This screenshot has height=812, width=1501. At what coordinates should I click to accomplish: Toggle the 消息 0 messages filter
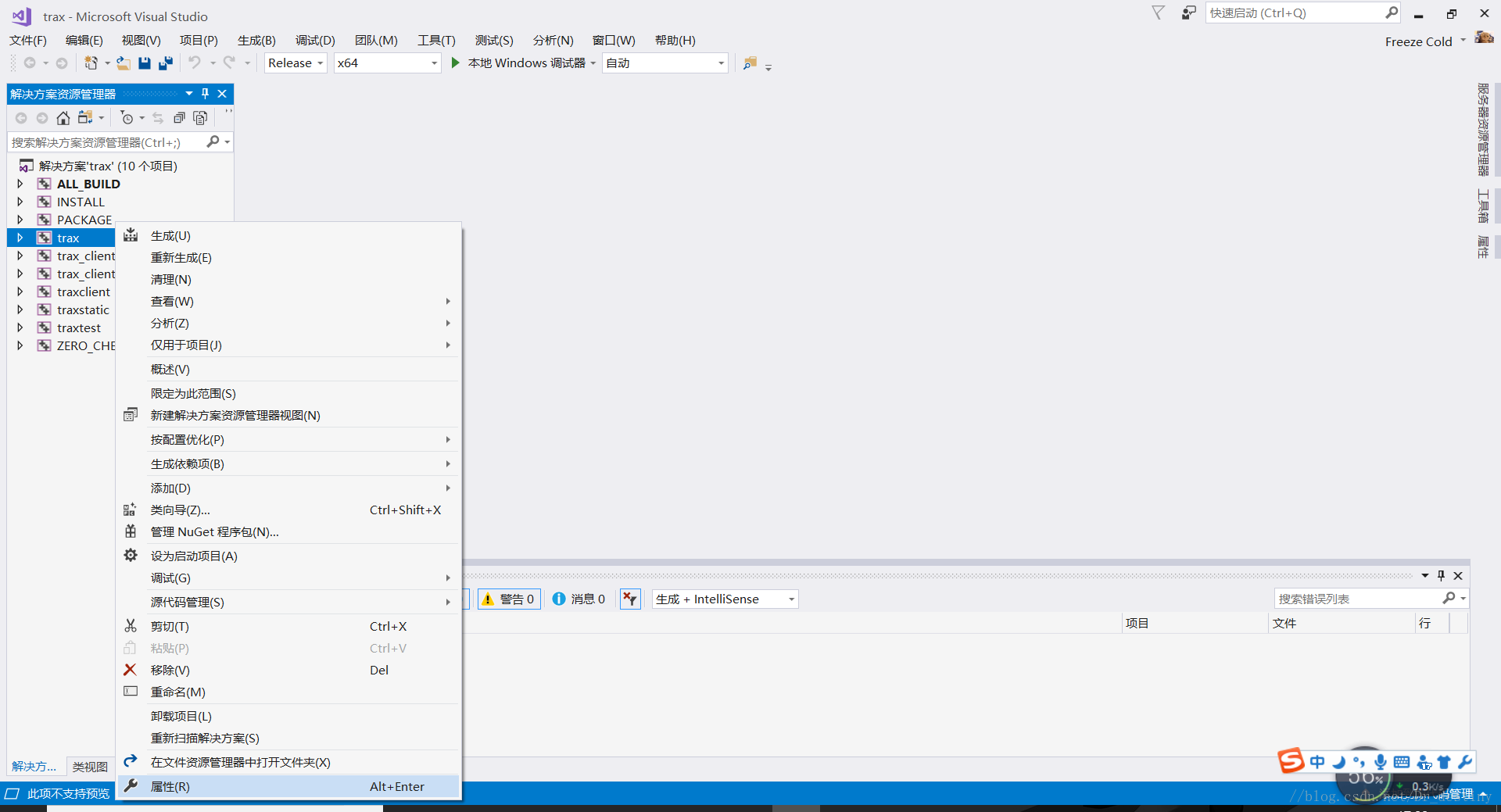point(579,599)
